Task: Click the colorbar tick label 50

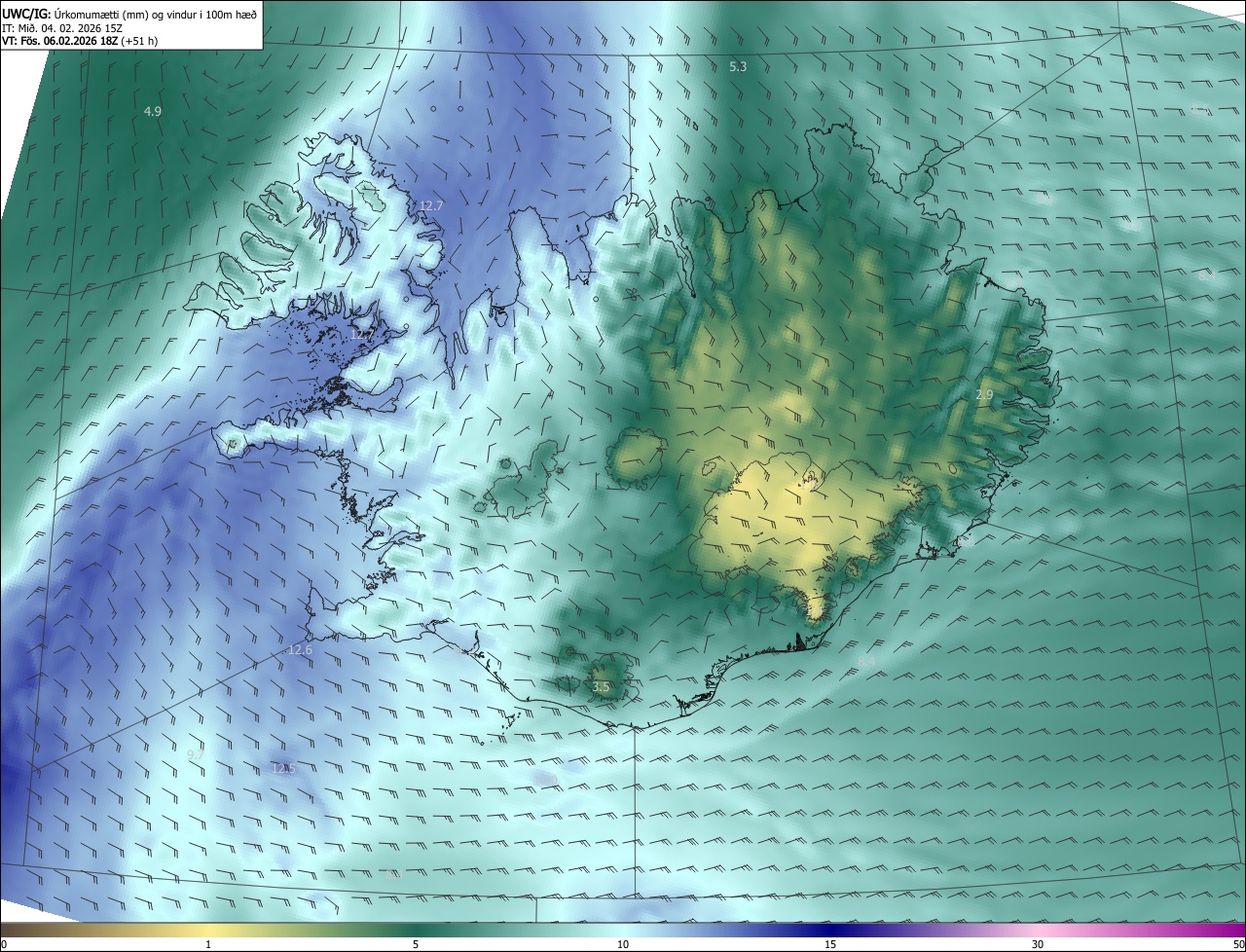Action: pyautogui.click(x=1238, y=944)
